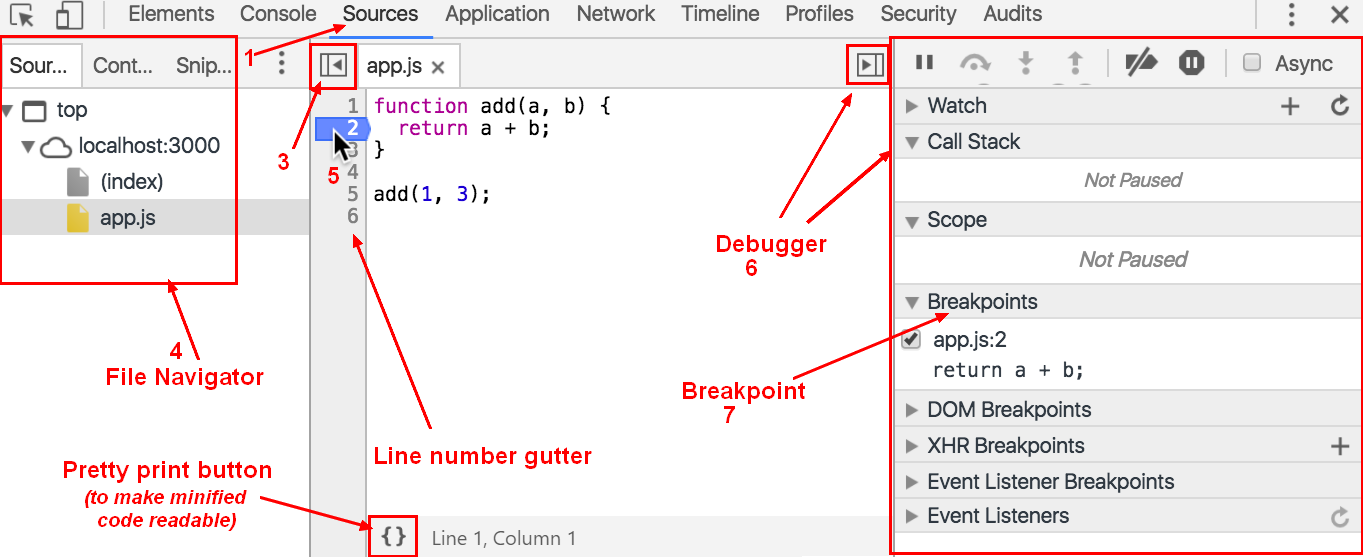
Task: Collapse the localhost:3000 tree node
Action: 28,147
